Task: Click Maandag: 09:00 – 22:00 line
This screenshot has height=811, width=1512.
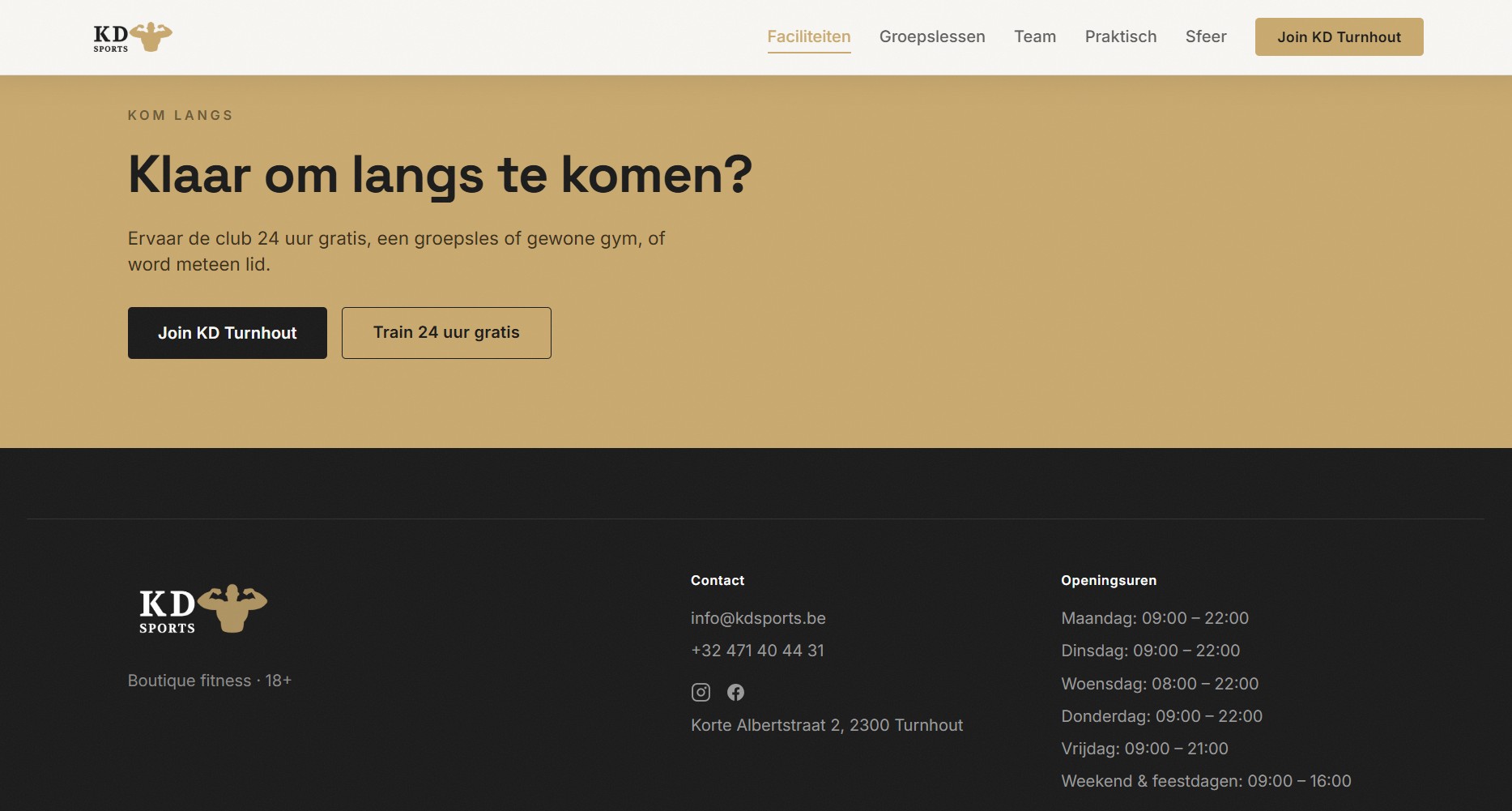Action: 1155,618
